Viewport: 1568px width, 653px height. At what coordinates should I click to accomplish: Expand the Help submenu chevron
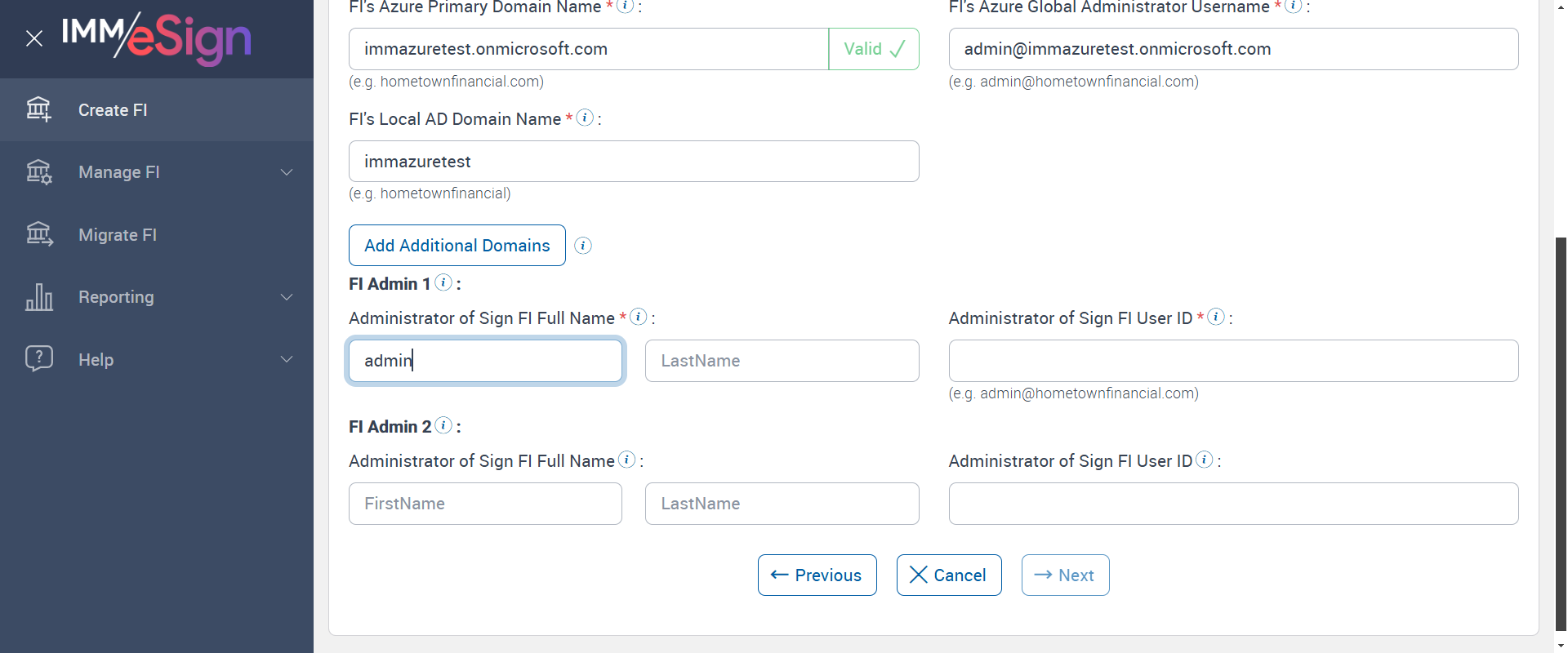(x=287, y=359)
